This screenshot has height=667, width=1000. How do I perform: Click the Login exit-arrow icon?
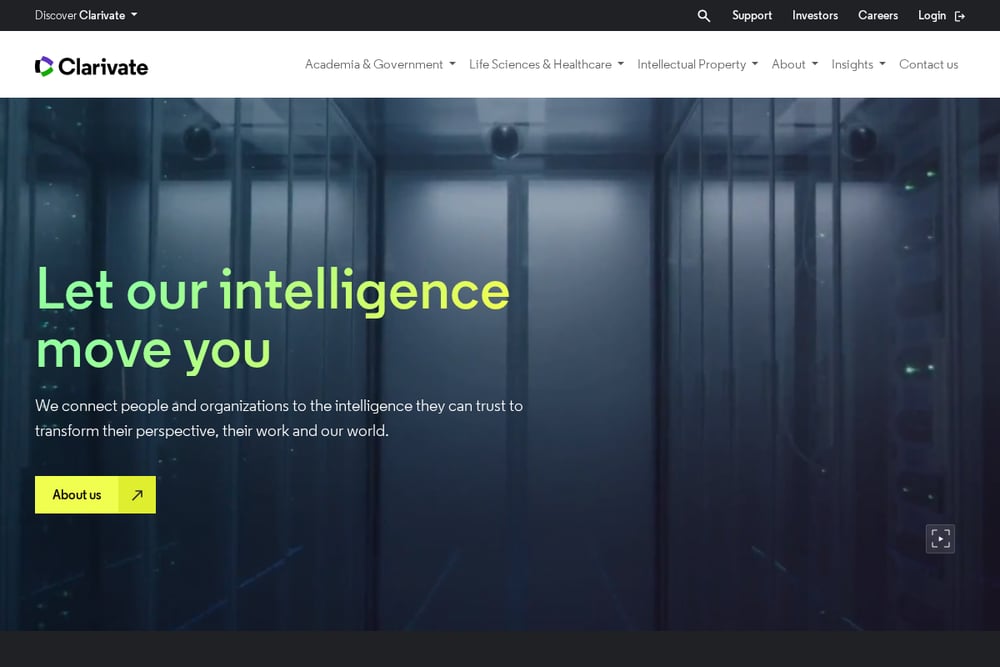959,16
